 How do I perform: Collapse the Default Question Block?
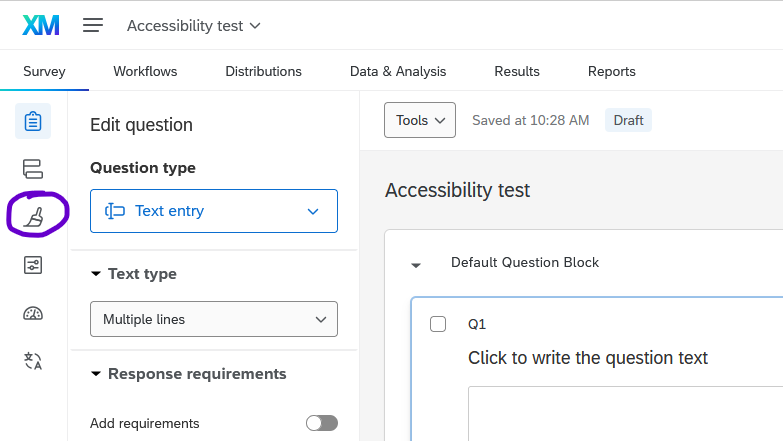[415, 265]
